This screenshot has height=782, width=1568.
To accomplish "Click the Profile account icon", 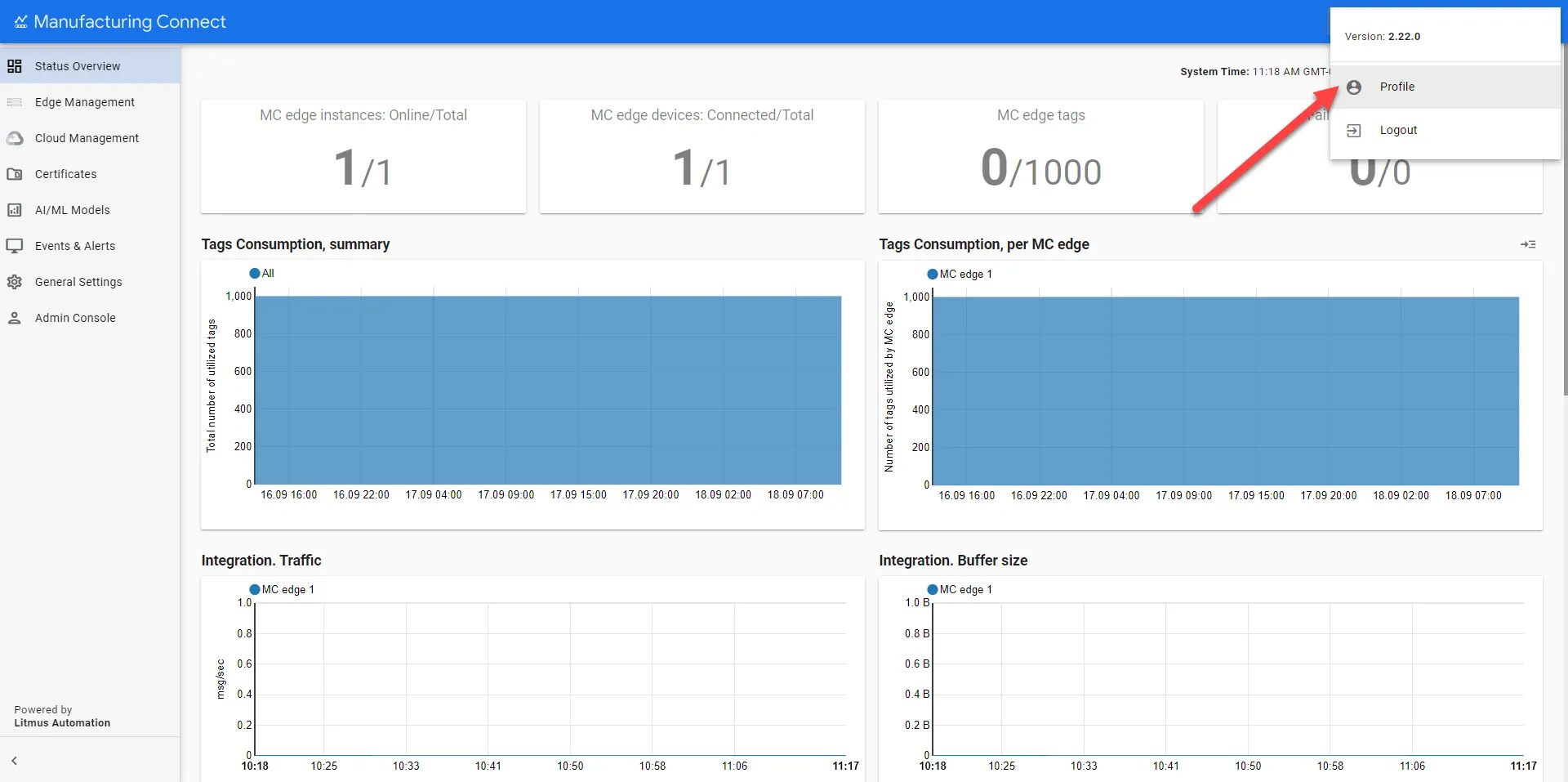I will click(1354, 87).
